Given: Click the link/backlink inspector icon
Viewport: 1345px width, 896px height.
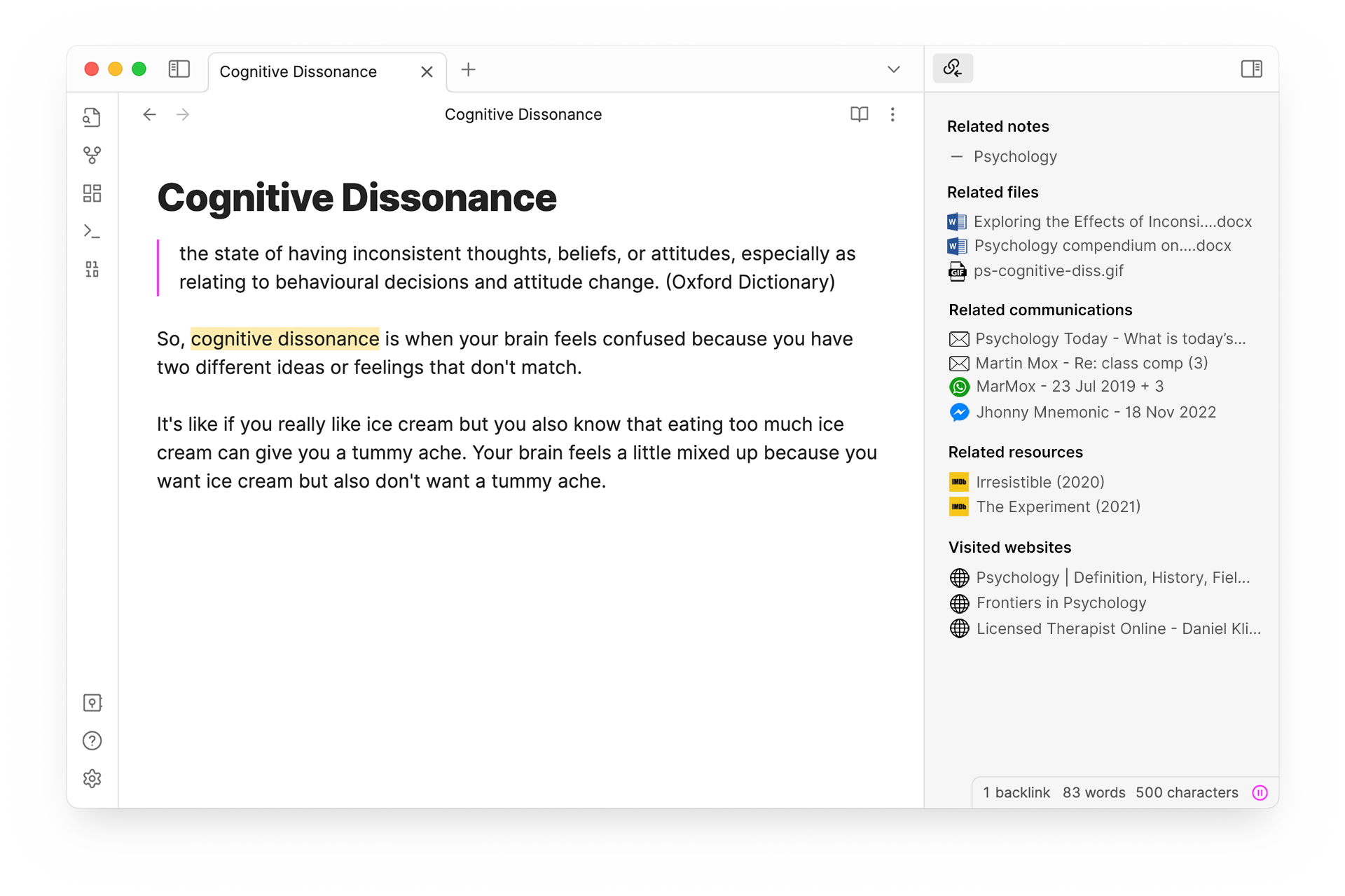Looking at the screenshot, I should (x=953, y=68).
